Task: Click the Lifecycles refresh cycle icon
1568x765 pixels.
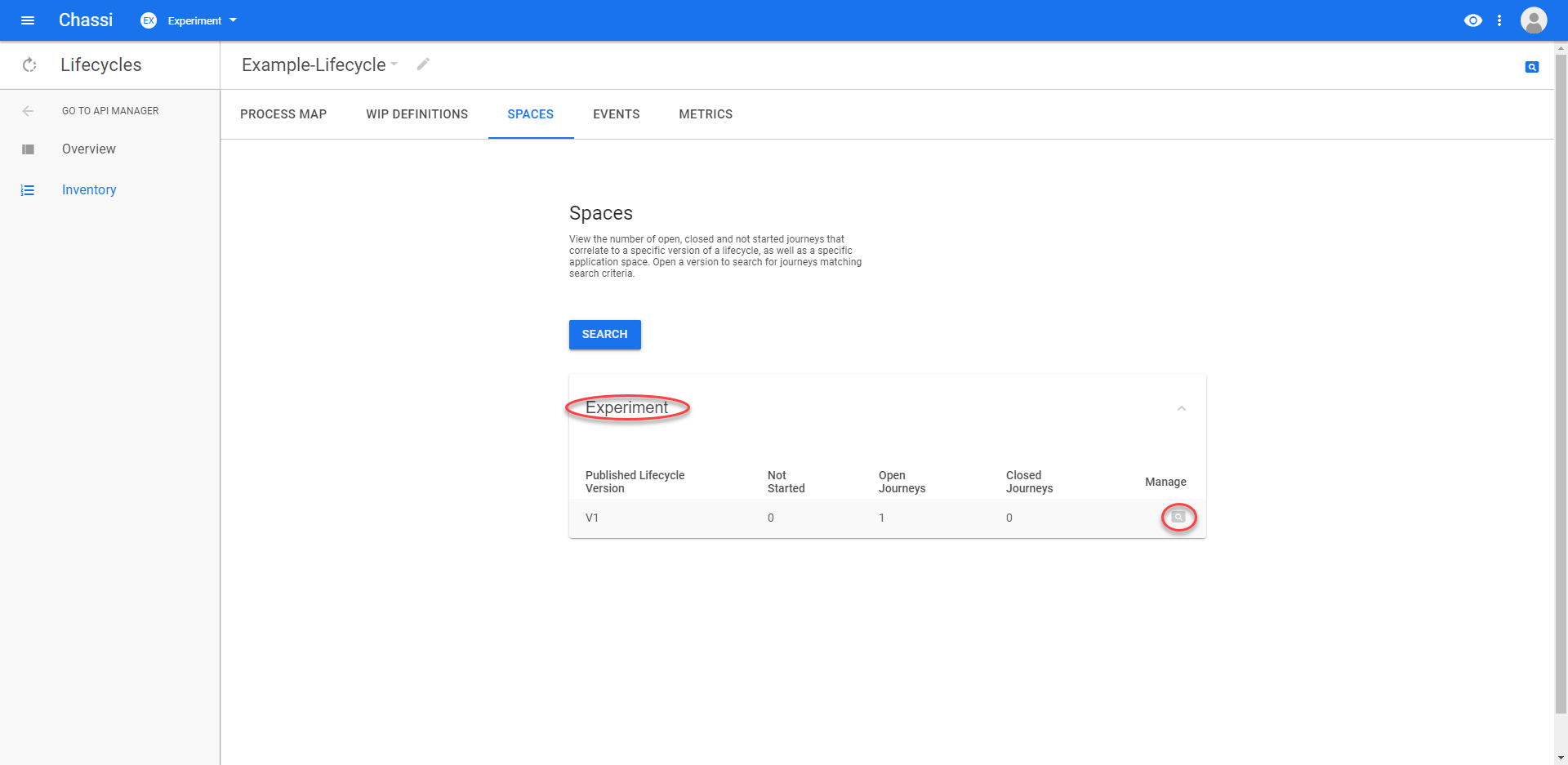Action: [29, 64]
